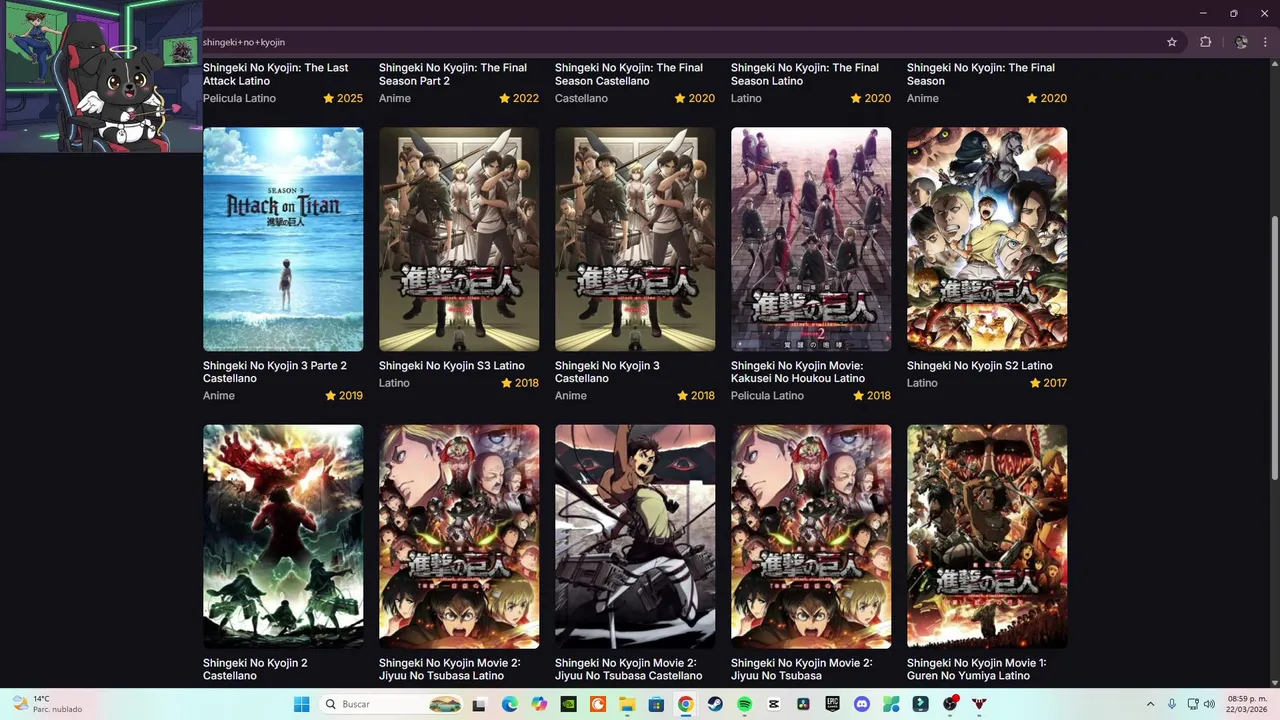This screenshot has height=720, width=1280.
Task: Click the Buscar taskbar search box
Action: pyautogui.click(x=392, y=704)
